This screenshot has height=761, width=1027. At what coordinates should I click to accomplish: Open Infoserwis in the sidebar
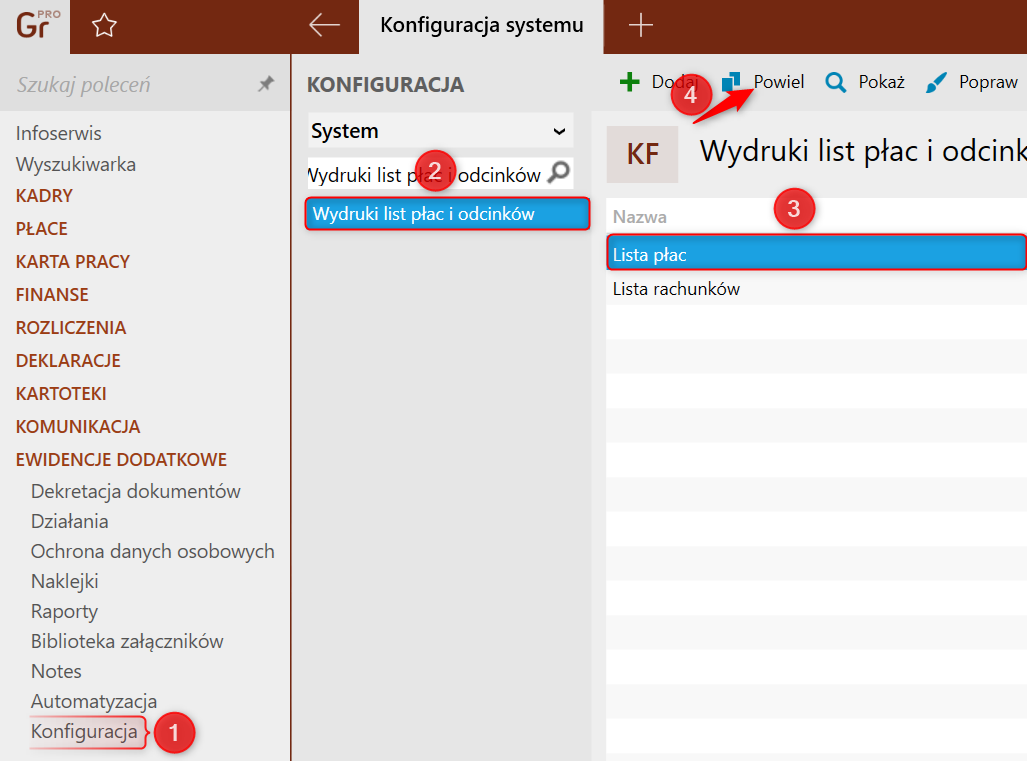(x=58, y=133)
